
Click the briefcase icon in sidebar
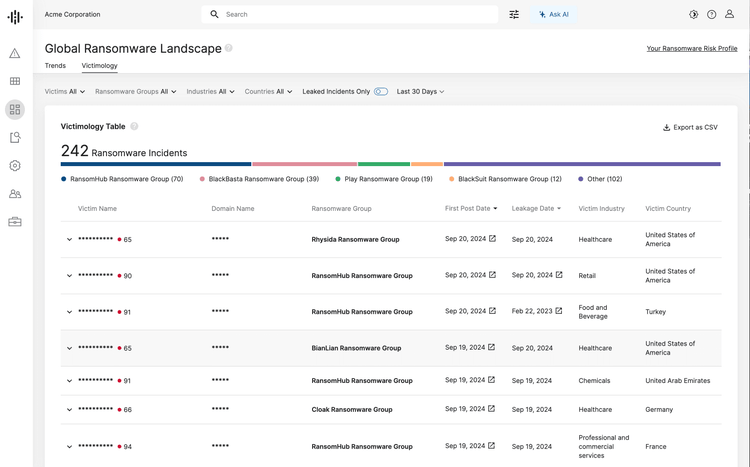coord(15,222)
